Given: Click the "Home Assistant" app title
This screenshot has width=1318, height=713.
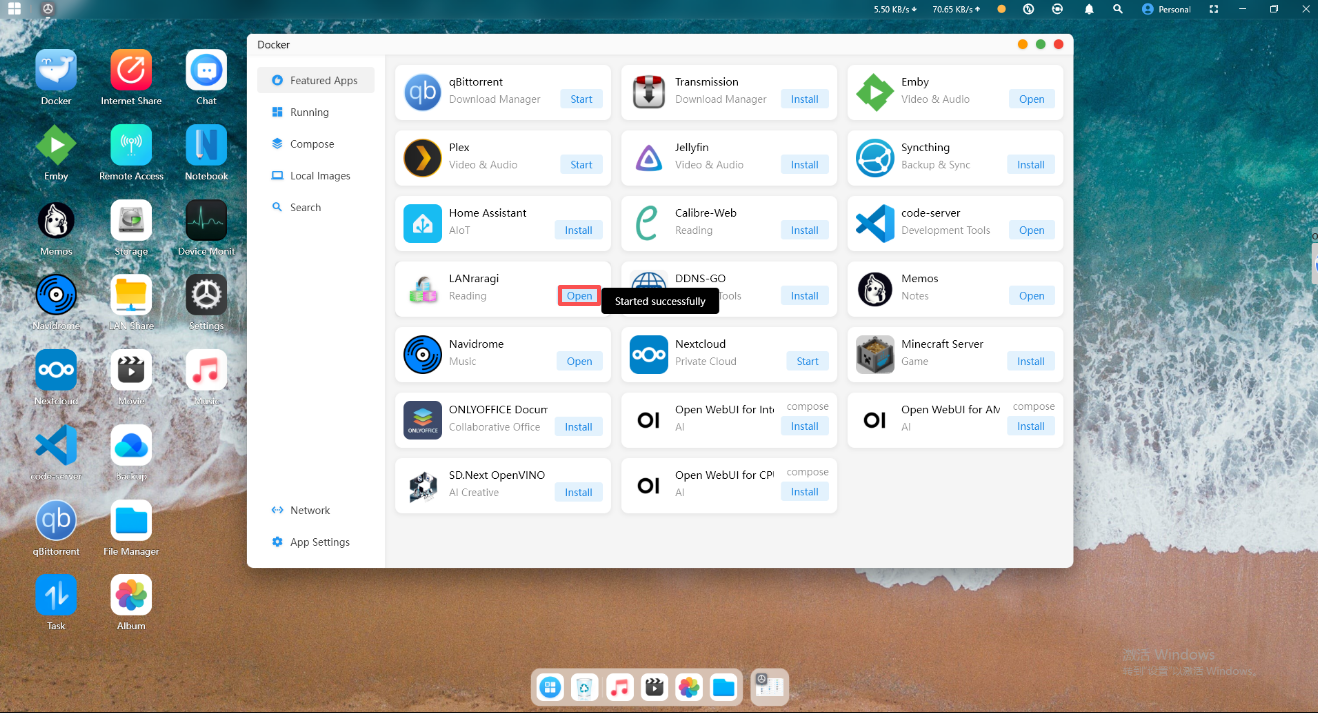Looking at the screenshot, I should pos(488,213).
